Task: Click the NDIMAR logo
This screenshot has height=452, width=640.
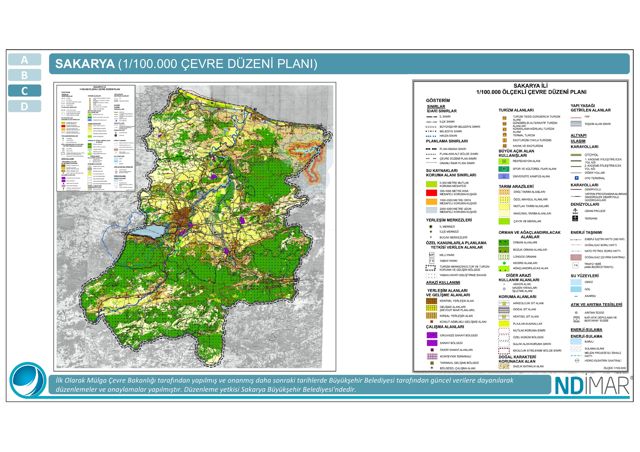Action: click(593, 385)
